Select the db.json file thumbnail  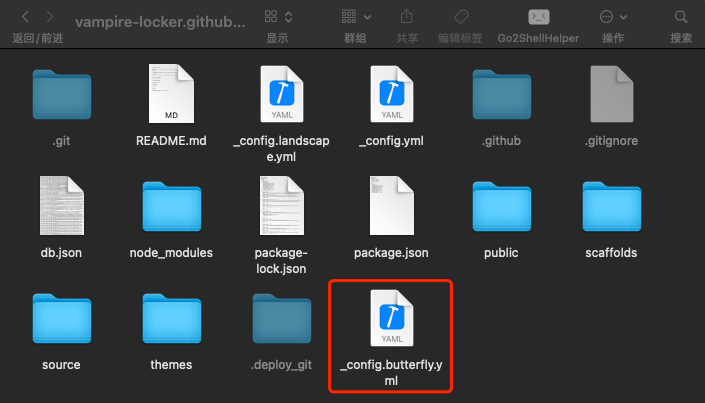point(62,206)
